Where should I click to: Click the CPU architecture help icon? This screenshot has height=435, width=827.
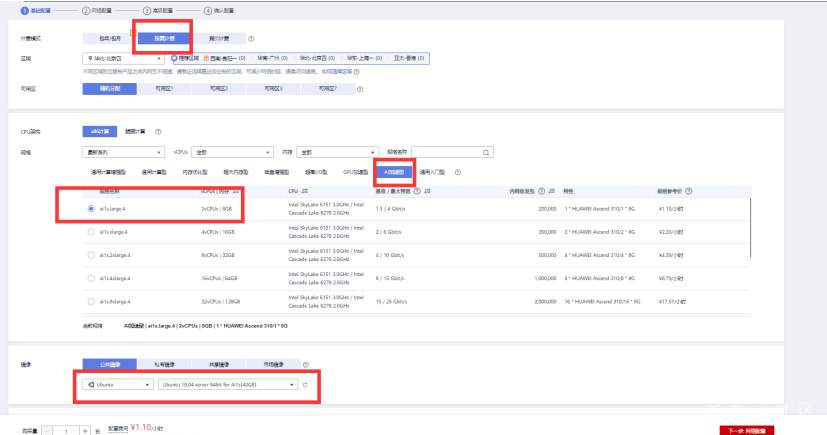pos(158,131)
